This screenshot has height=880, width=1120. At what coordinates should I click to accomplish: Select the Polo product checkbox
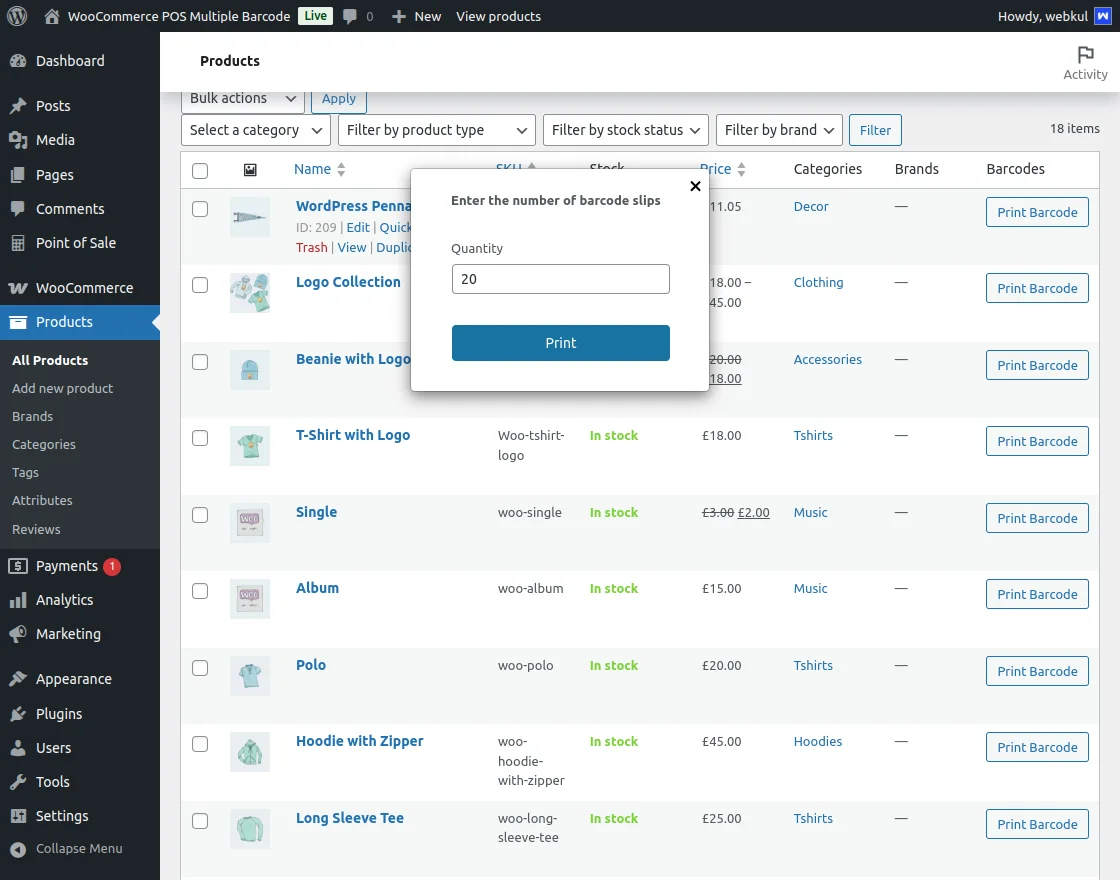(x=200, y=668)
